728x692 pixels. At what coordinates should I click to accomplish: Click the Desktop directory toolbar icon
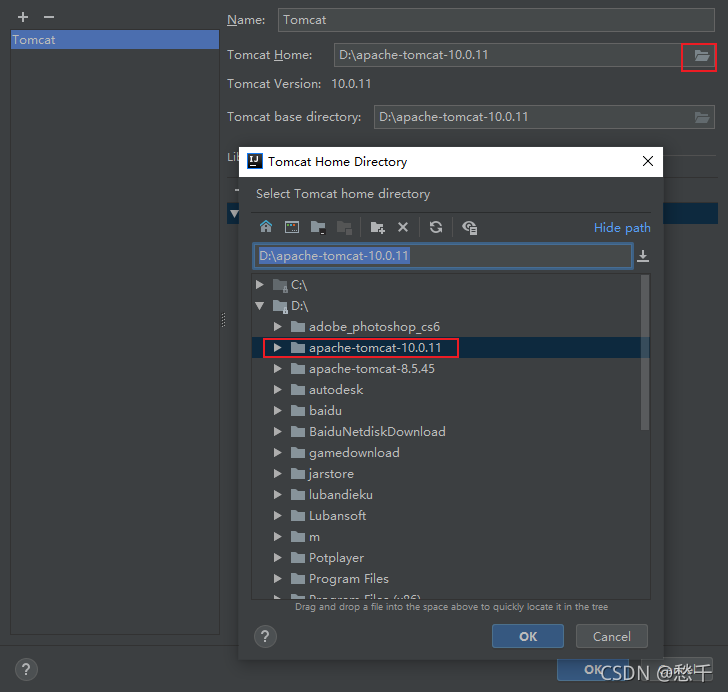[292, 227]
